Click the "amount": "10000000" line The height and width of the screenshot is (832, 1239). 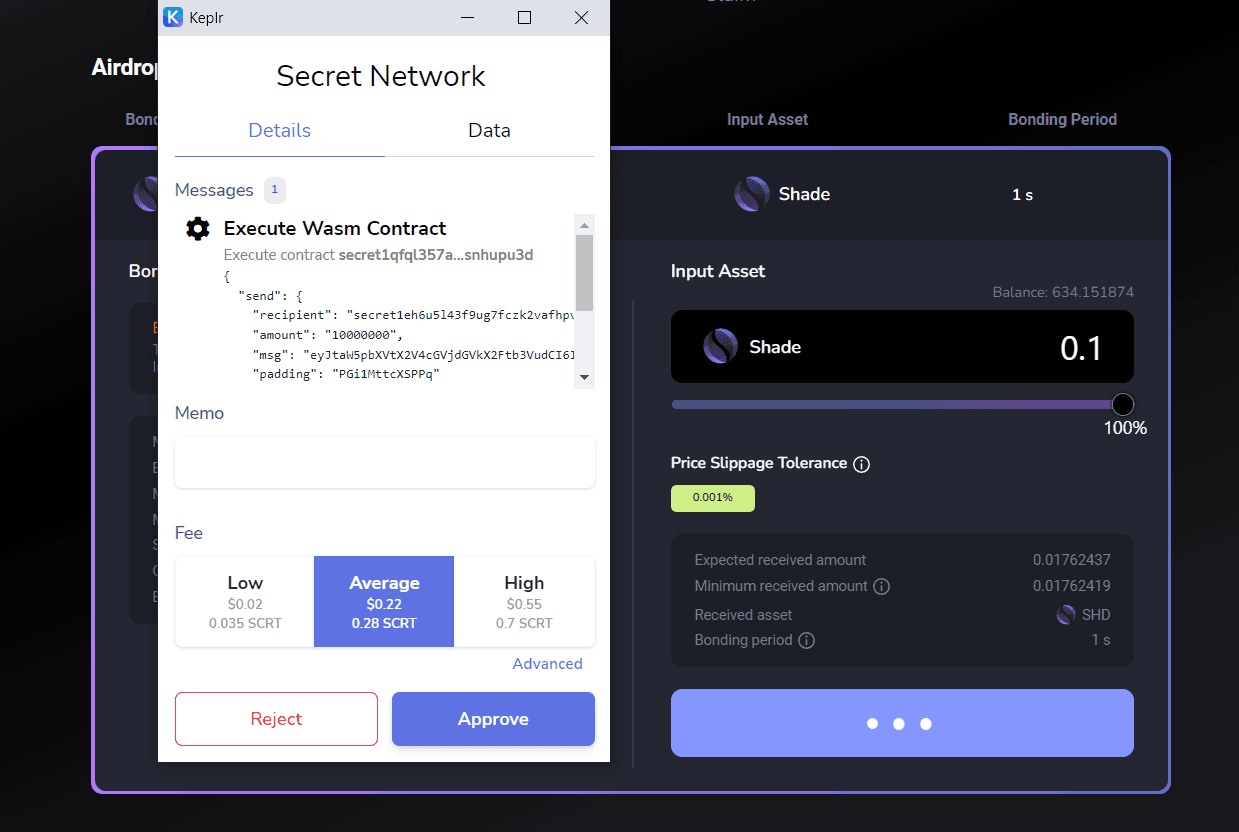coord(328,335)
